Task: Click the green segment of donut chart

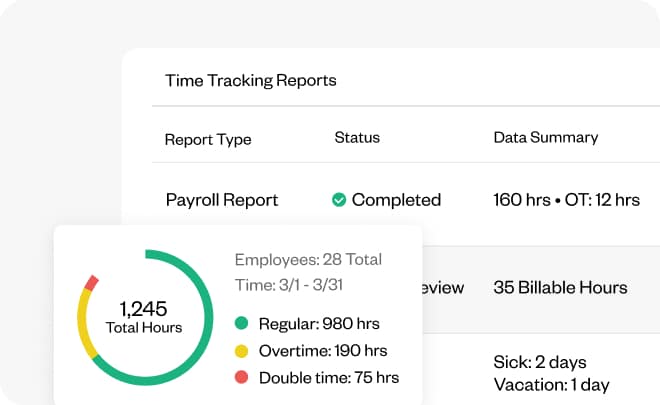Action: tap(207, 317)
